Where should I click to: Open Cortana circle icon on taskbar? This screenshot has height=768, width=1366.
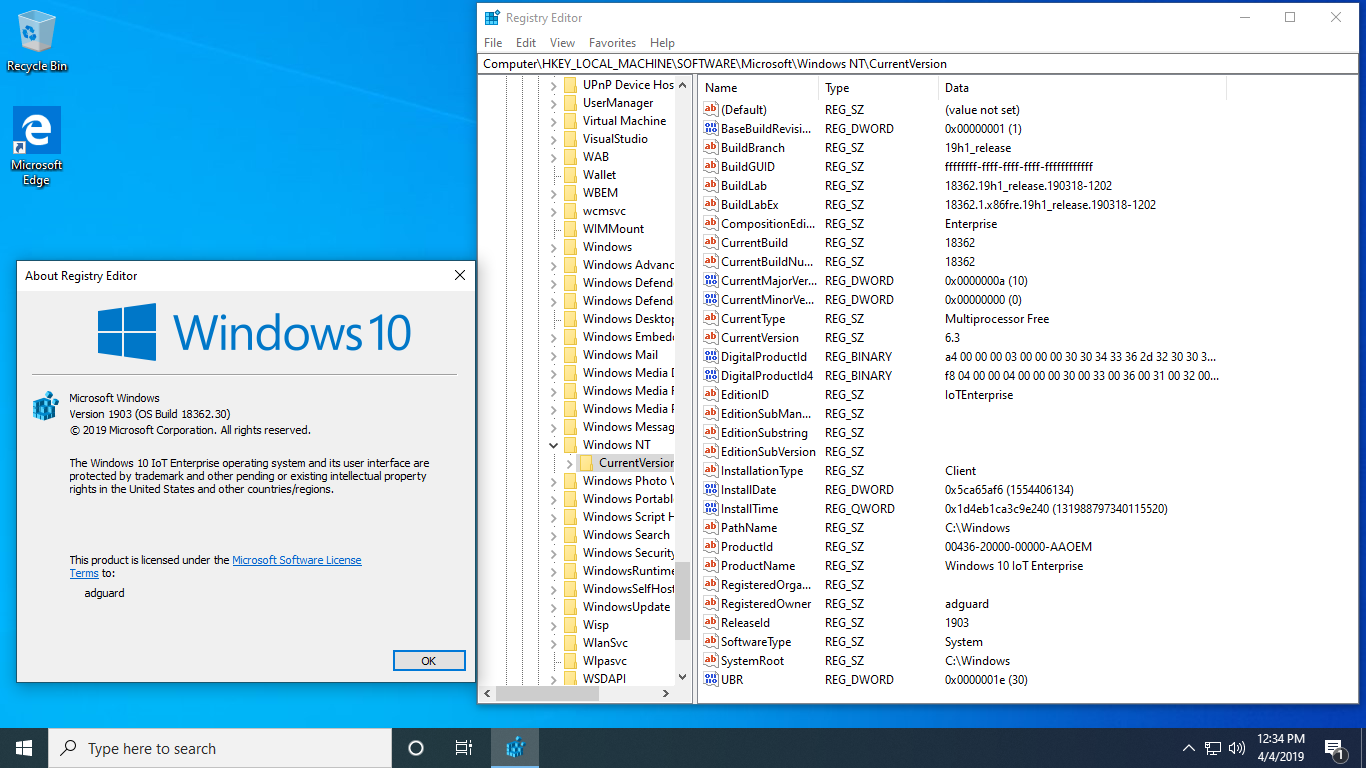416,748
